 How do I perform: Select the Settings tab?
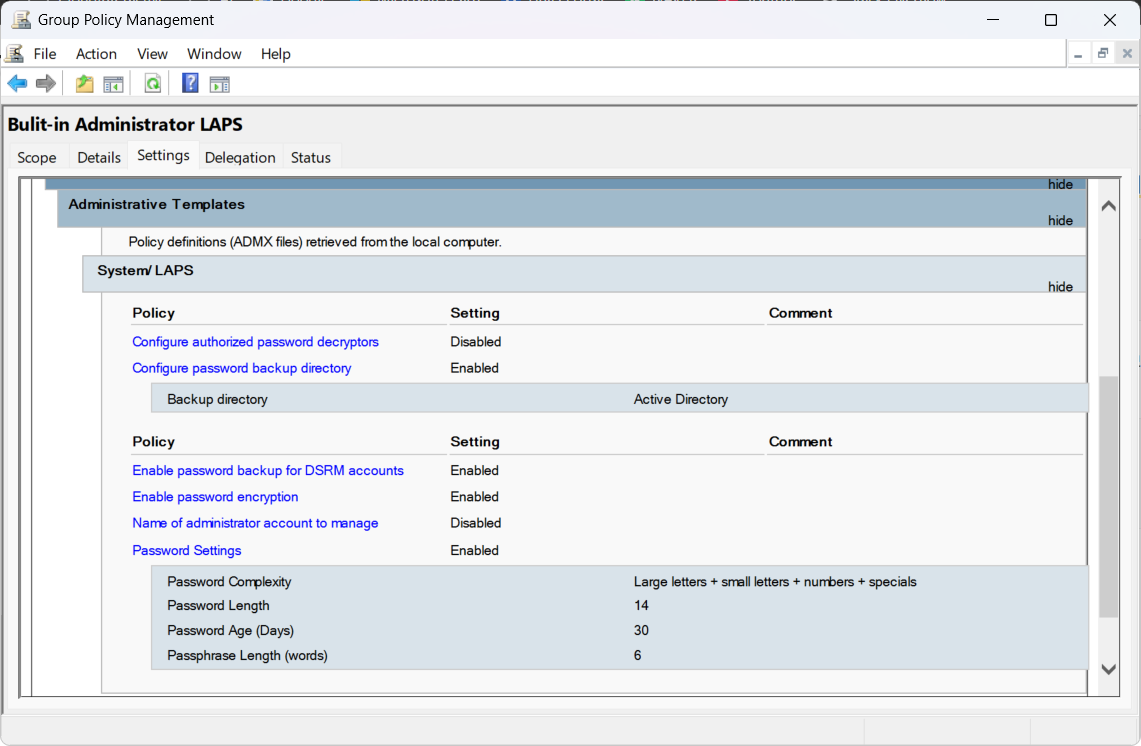pyautogui.click(x=163, y=155)
